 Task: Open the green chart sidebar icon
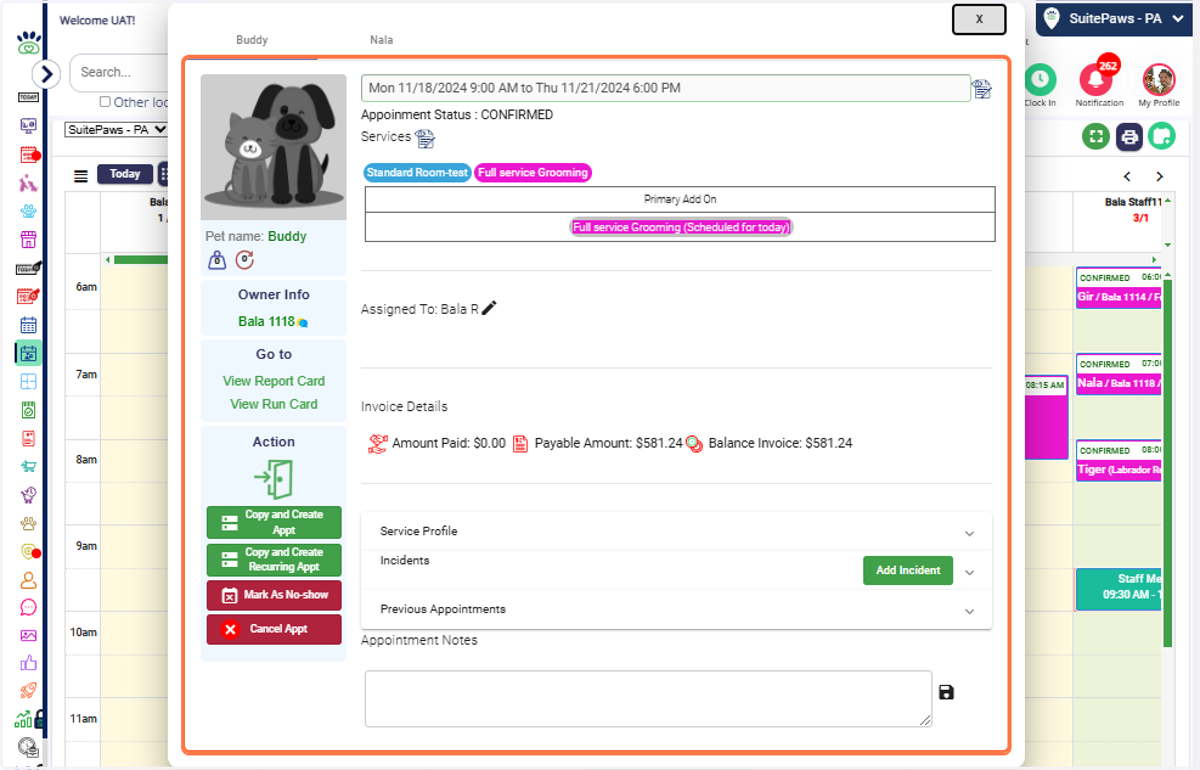[24, 719]
